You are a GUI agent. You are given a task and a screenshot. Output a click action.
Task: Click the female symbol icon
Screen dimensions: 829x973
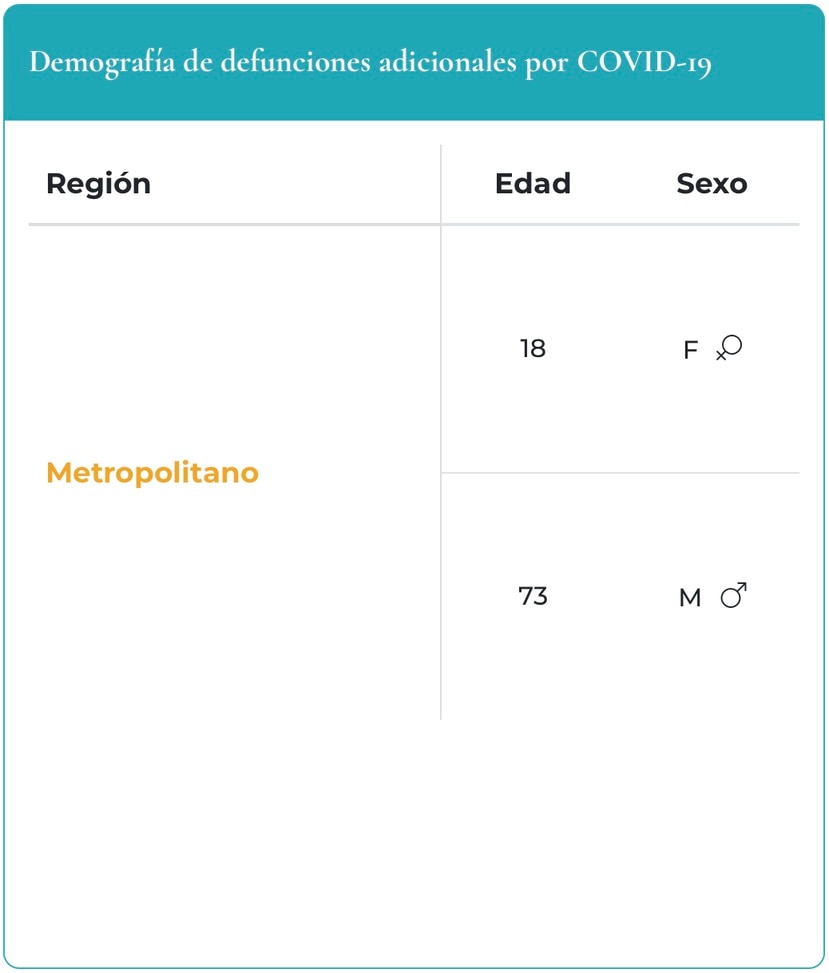coord(729,348)
